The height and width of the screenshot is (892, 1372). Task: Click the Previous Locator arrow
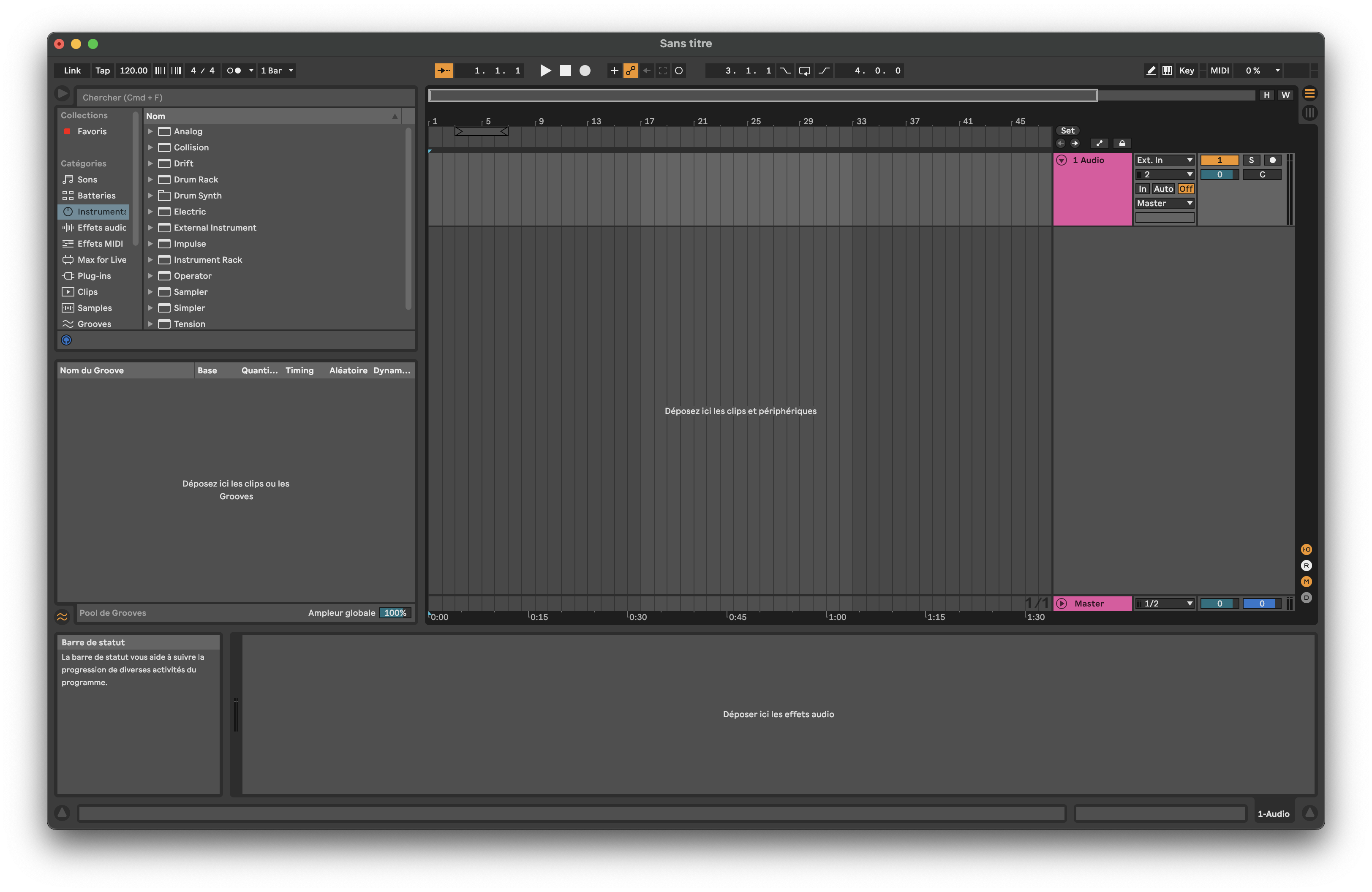coord(1060,144)
